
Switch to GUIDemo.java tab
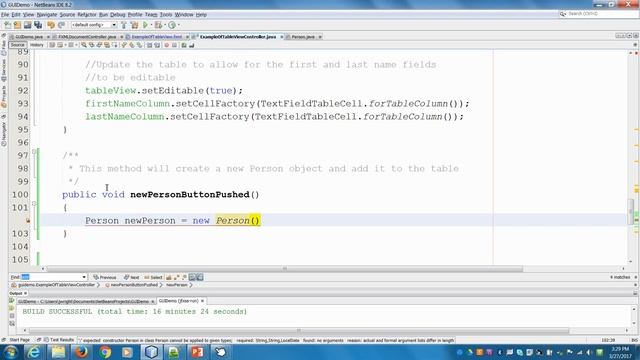pos(29,37)
